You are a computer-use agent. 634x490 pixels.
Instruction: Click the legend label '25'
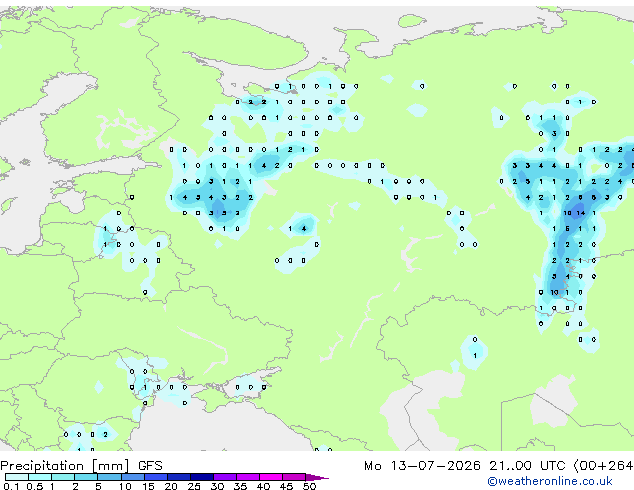tap(194, 486)
